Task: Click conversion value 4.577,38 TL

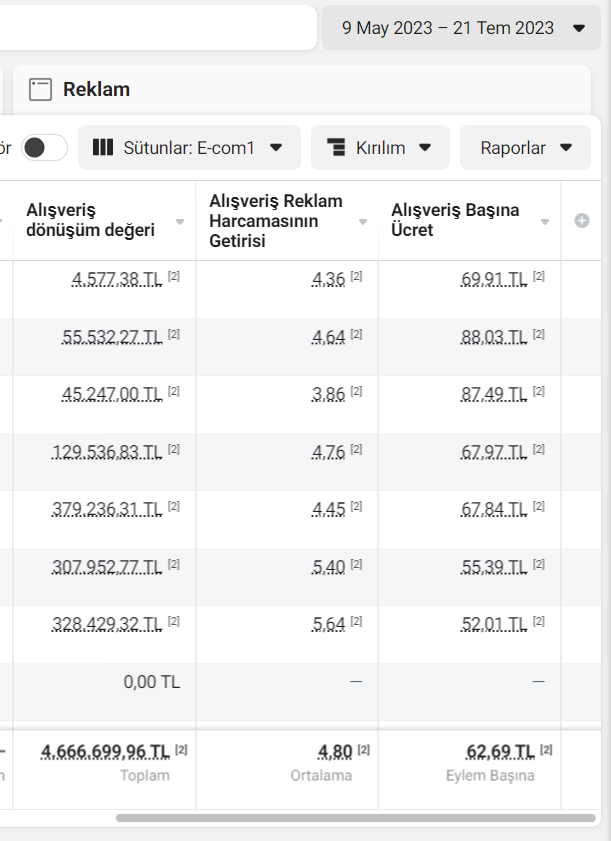Action: coord(117,279)
